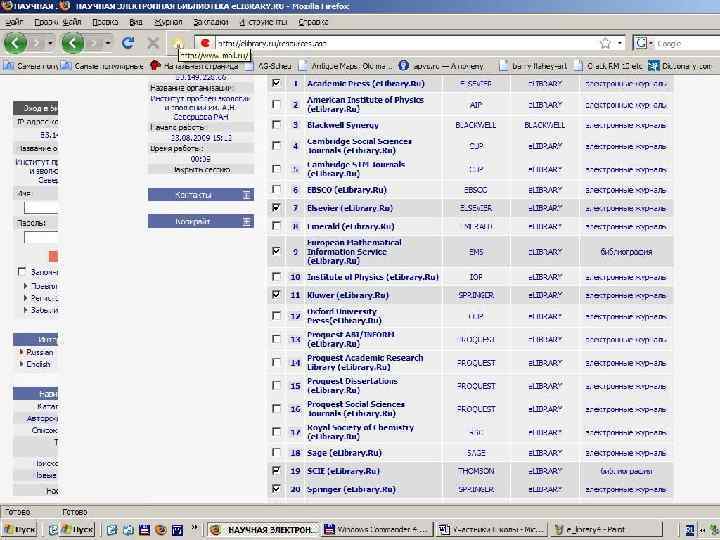Viewport: 720px width, 540px height.
Task: Click the библиография cell in row 9
Action: pos(626,252)
